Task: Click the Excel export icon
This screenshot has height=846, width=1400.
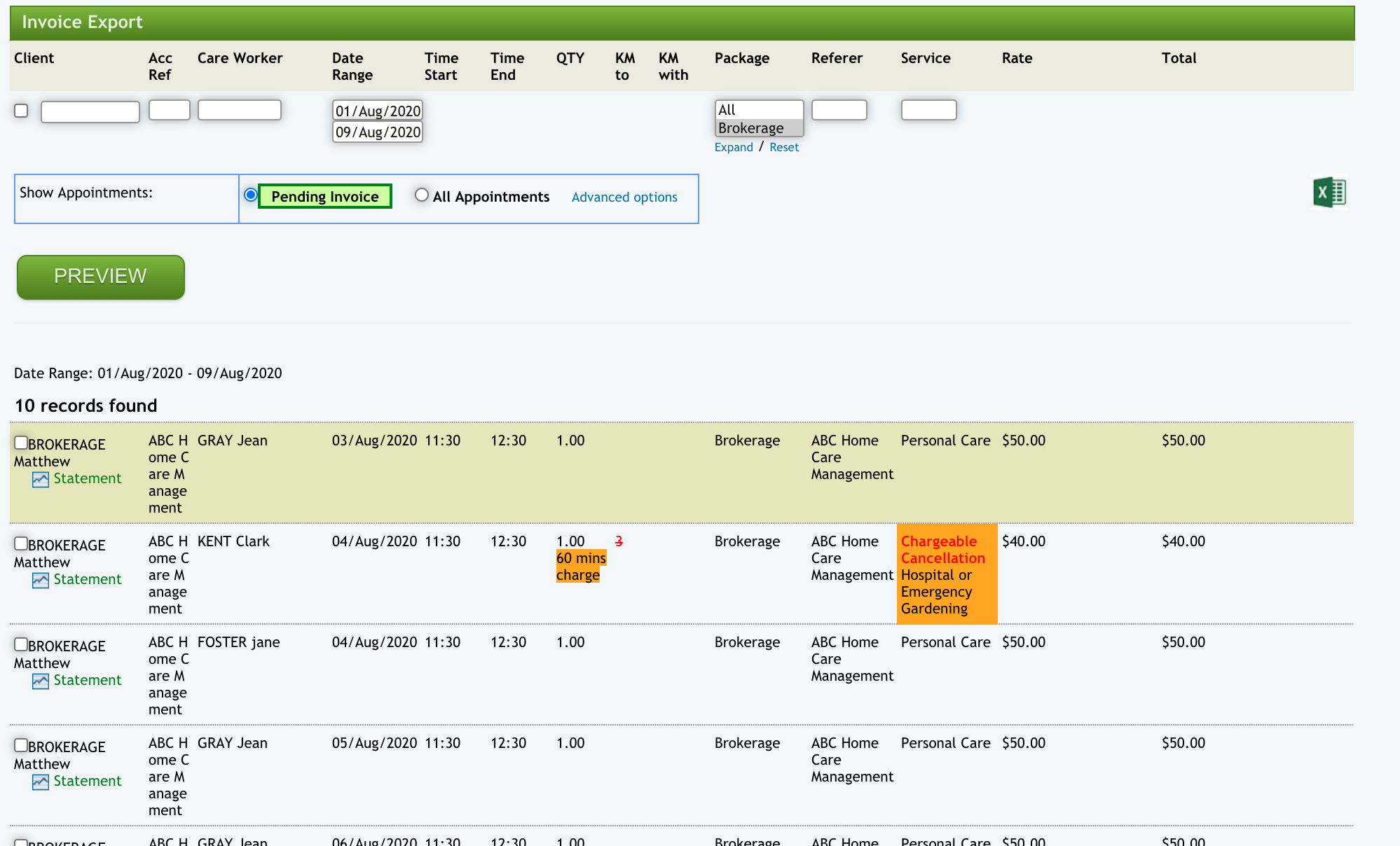Action: pyautogui.click(x=1329, y=192)
